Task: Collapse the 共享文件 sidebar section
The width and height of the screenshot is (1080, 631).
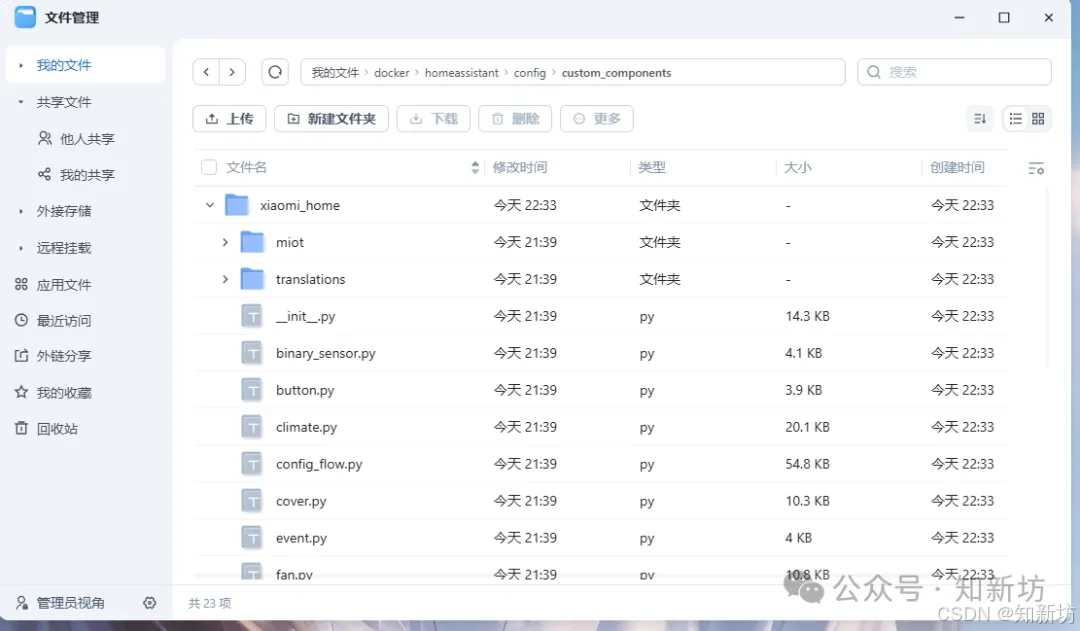Action: (x=21, y=102)
